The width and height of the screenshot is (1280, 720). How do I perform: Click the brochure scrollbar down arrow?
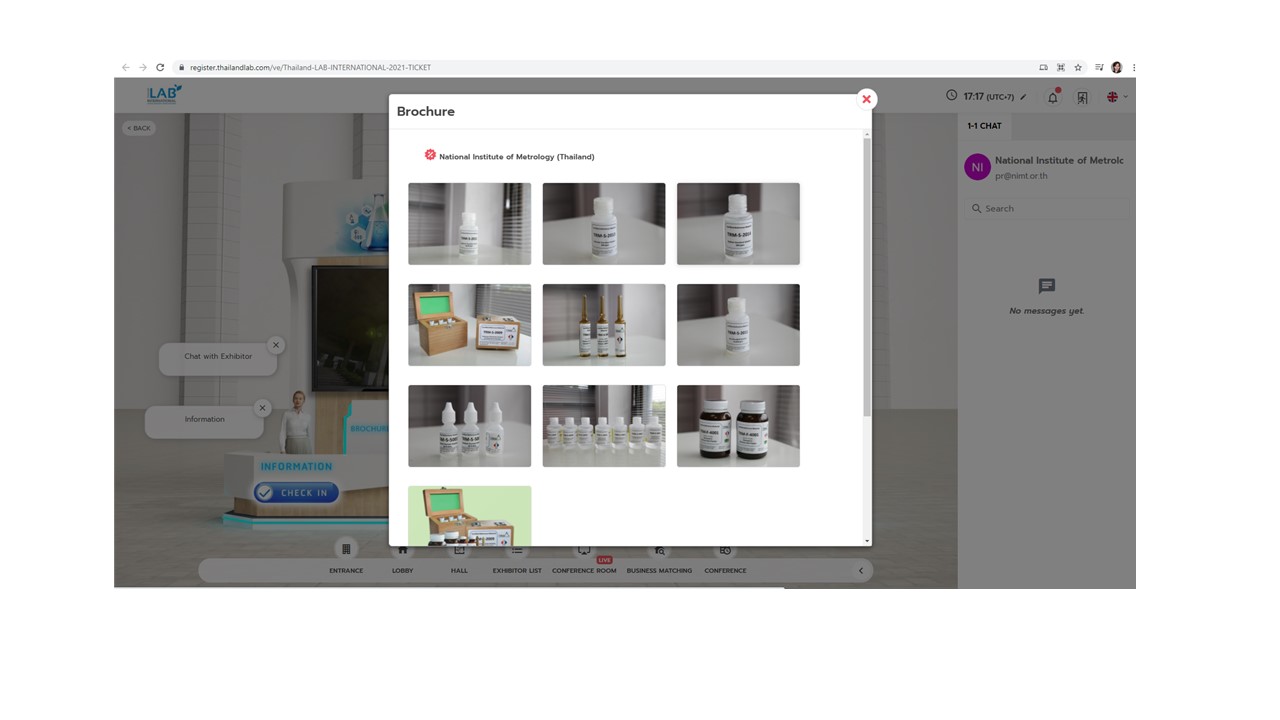tap(867, 541)
